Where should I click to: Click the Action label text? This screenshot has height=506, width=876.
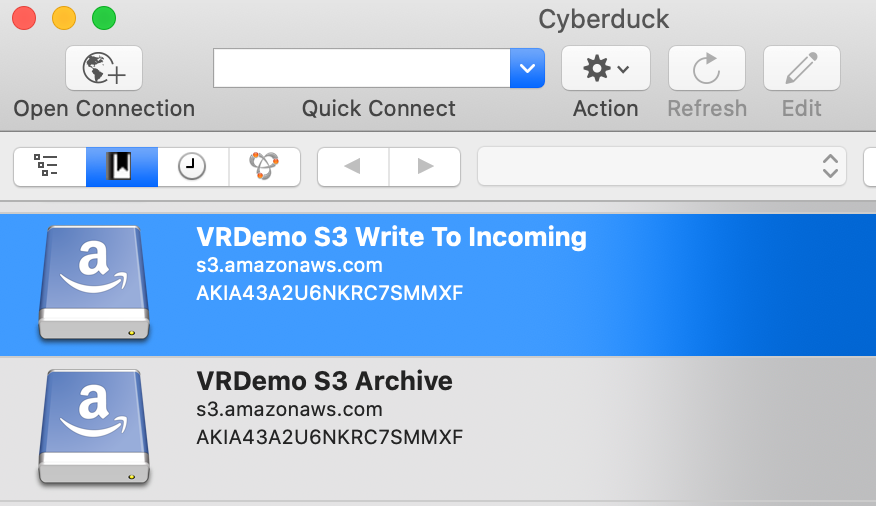coord(606,108)
